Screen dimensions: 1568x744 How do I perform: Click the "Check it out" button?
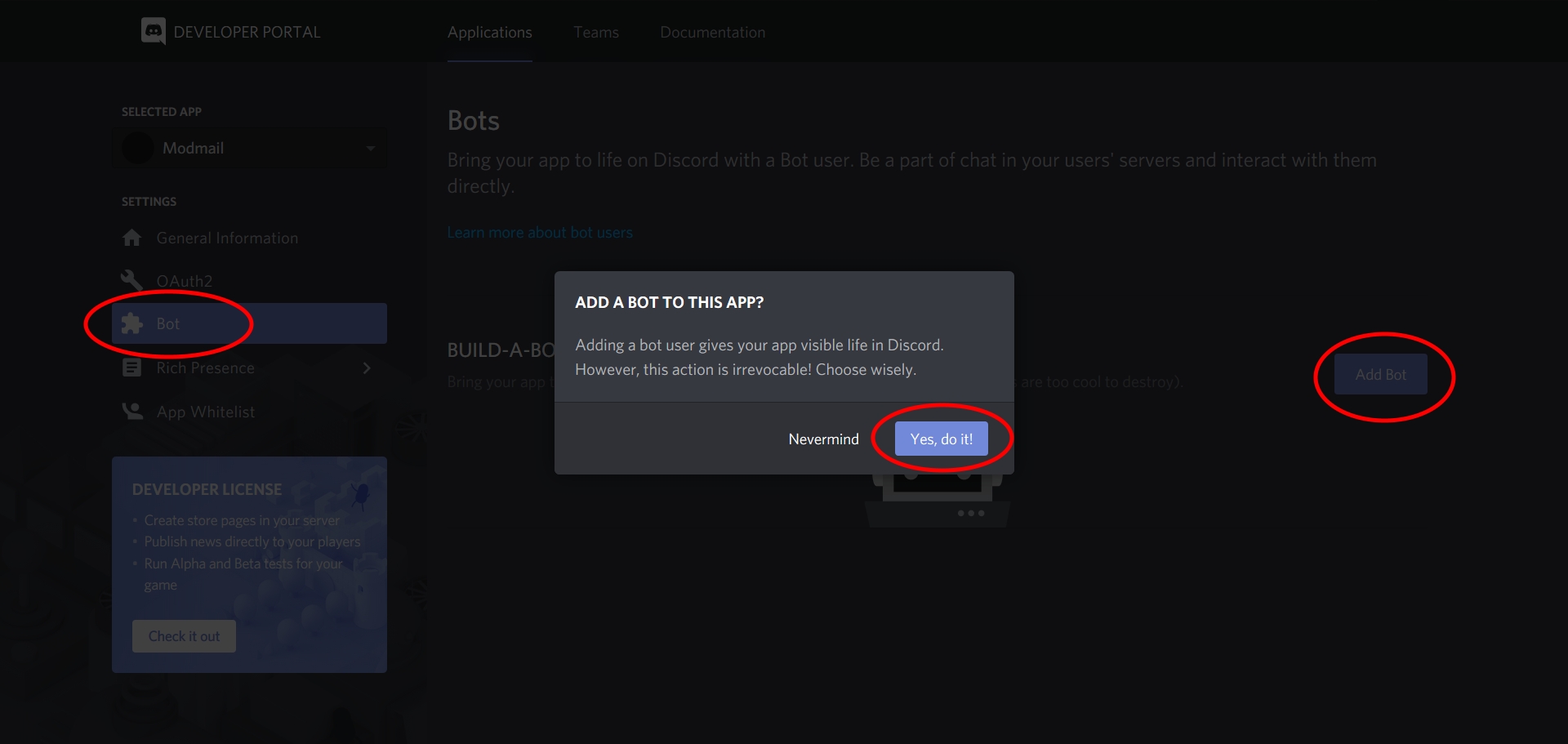click(x=184, y=636)
